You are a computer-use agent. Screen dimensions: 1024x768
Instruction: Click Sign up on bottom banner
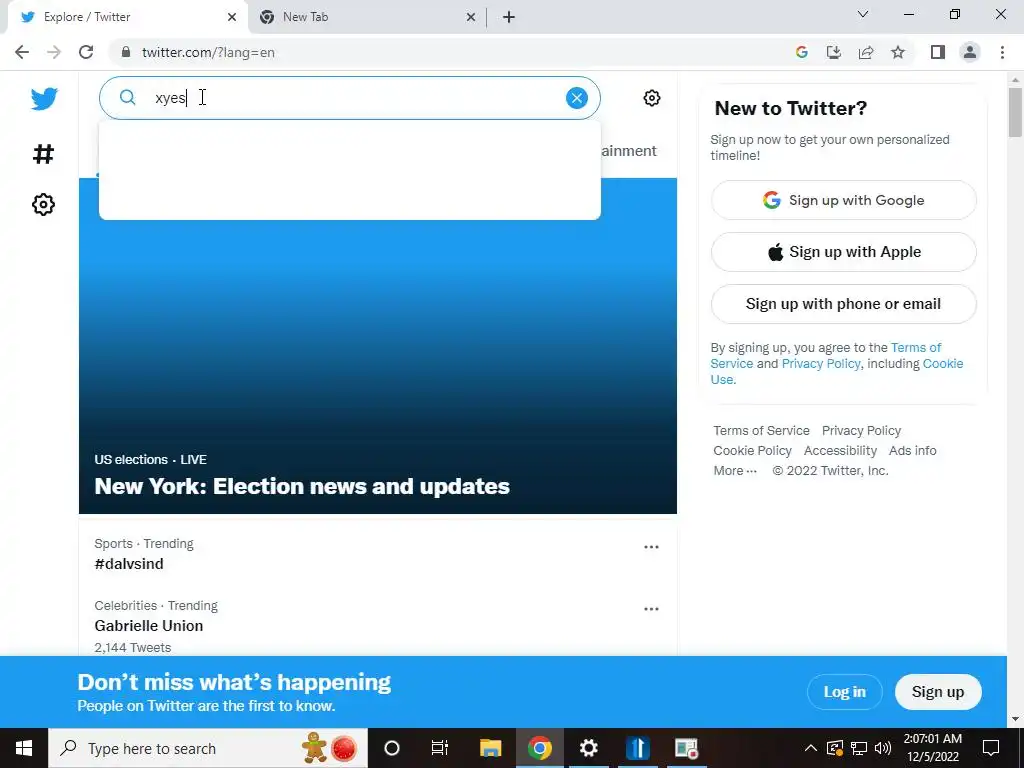(938, 692)
